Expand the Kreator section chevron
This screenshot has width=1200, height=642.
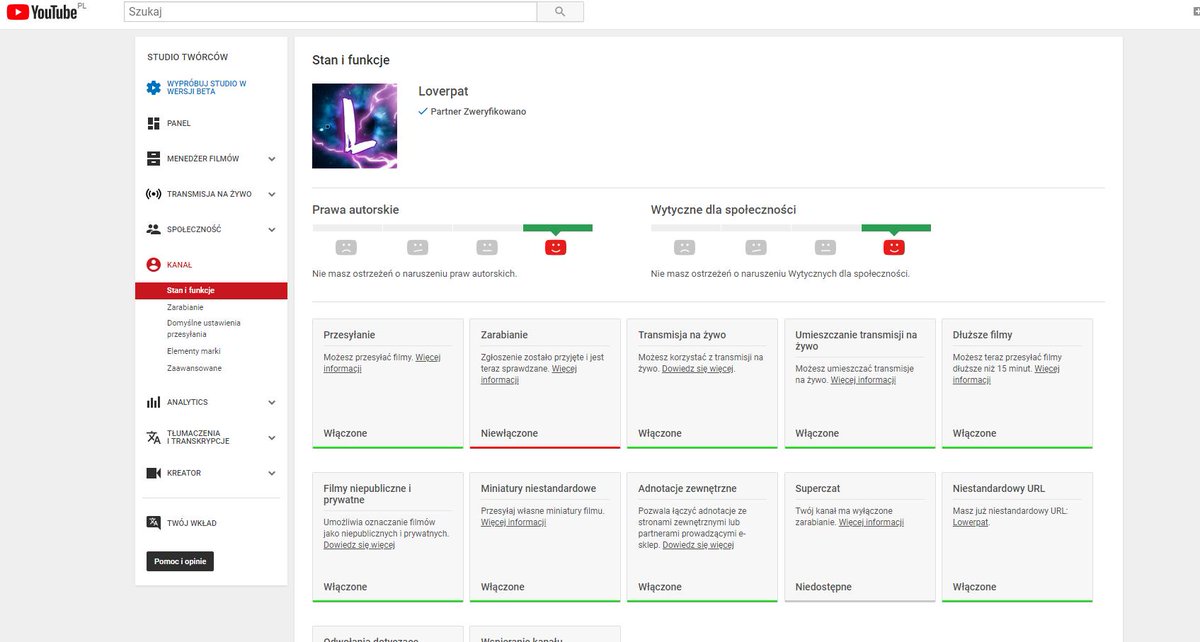coord(272,473)
